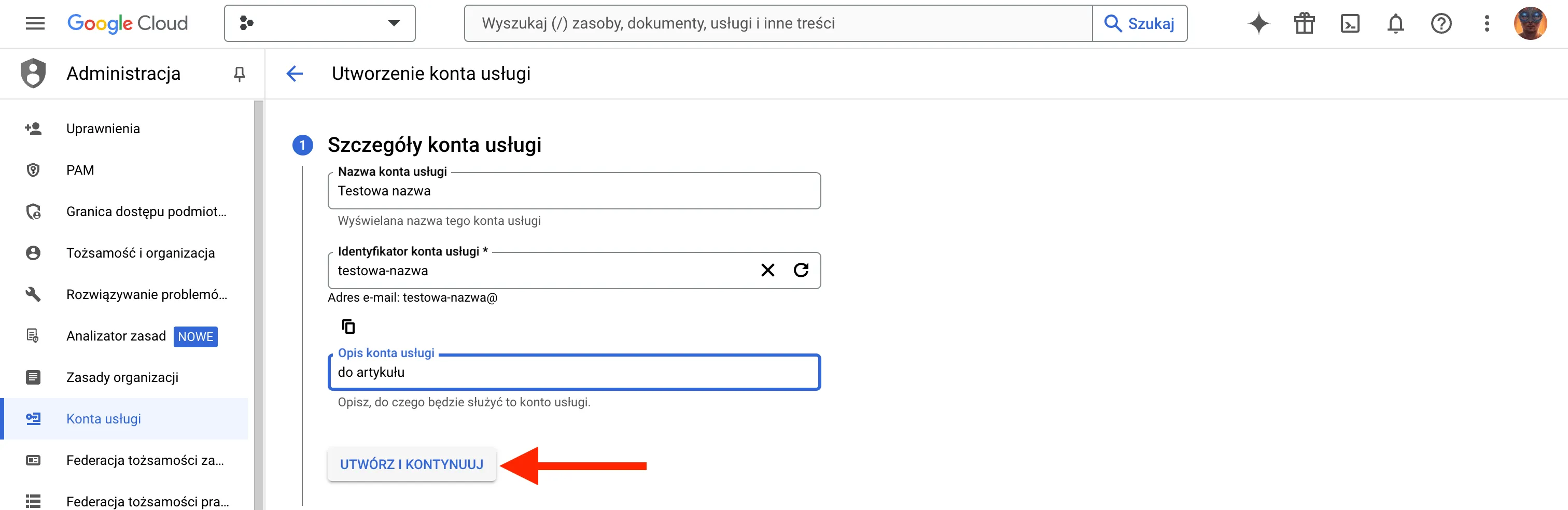
Task: Click the Zasady organizacji list icon
Action: [34, 377]
